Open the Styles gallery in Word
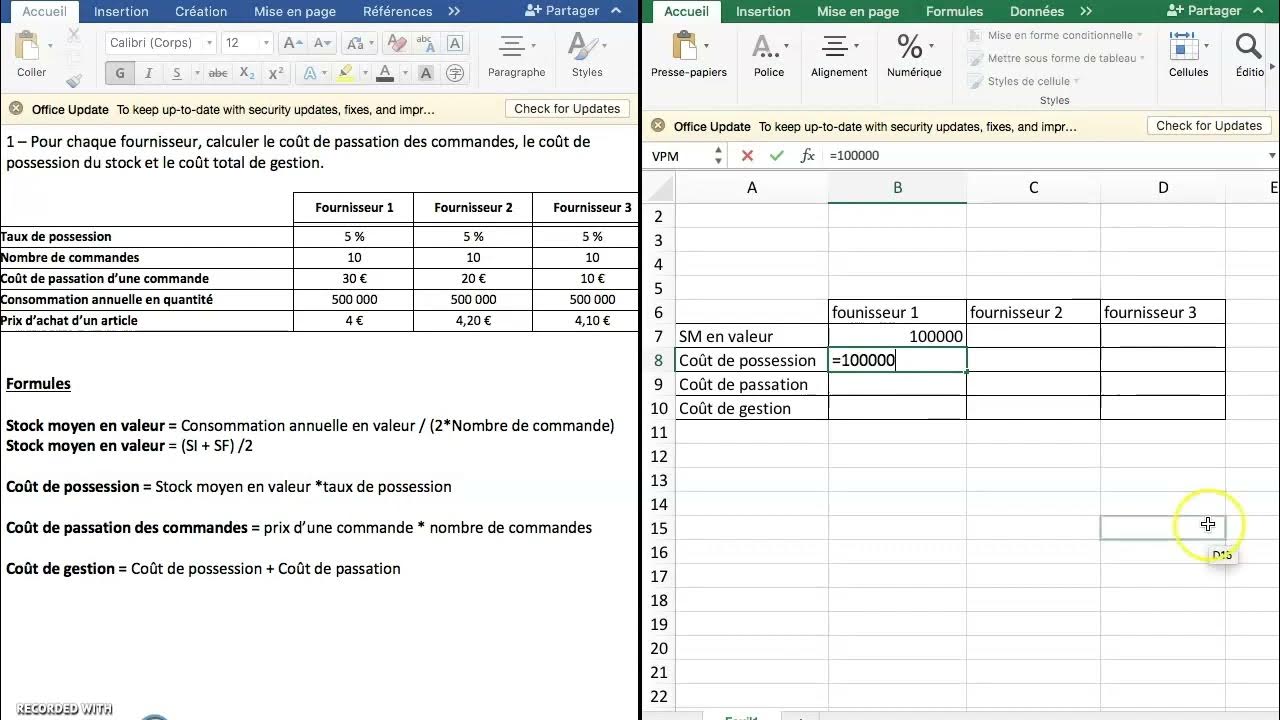Viewport: 1280px width, 720px height. tap(586, 55)
